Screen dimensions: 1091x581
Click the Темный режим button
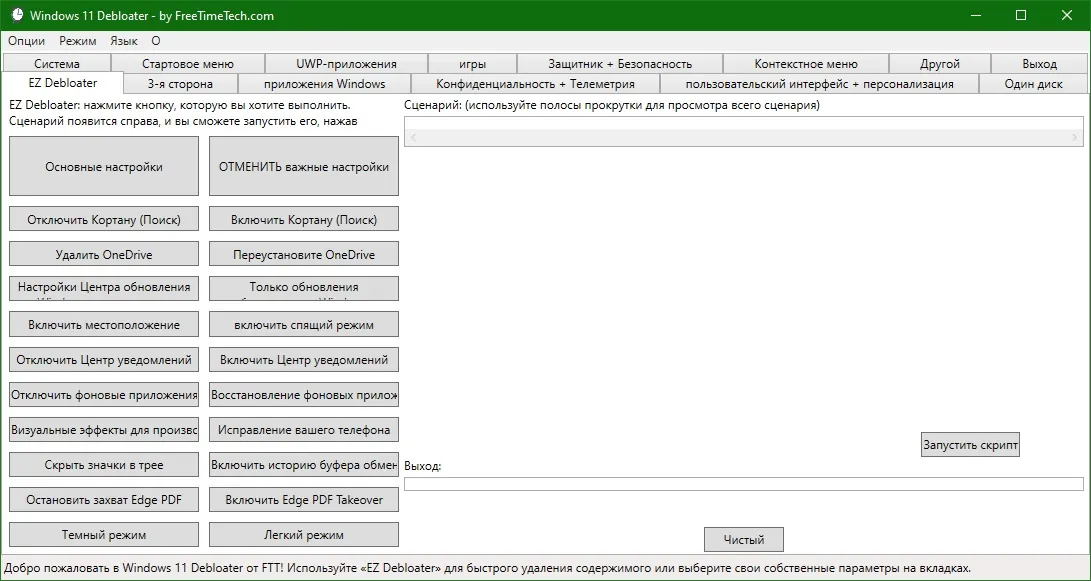(104, 534)
